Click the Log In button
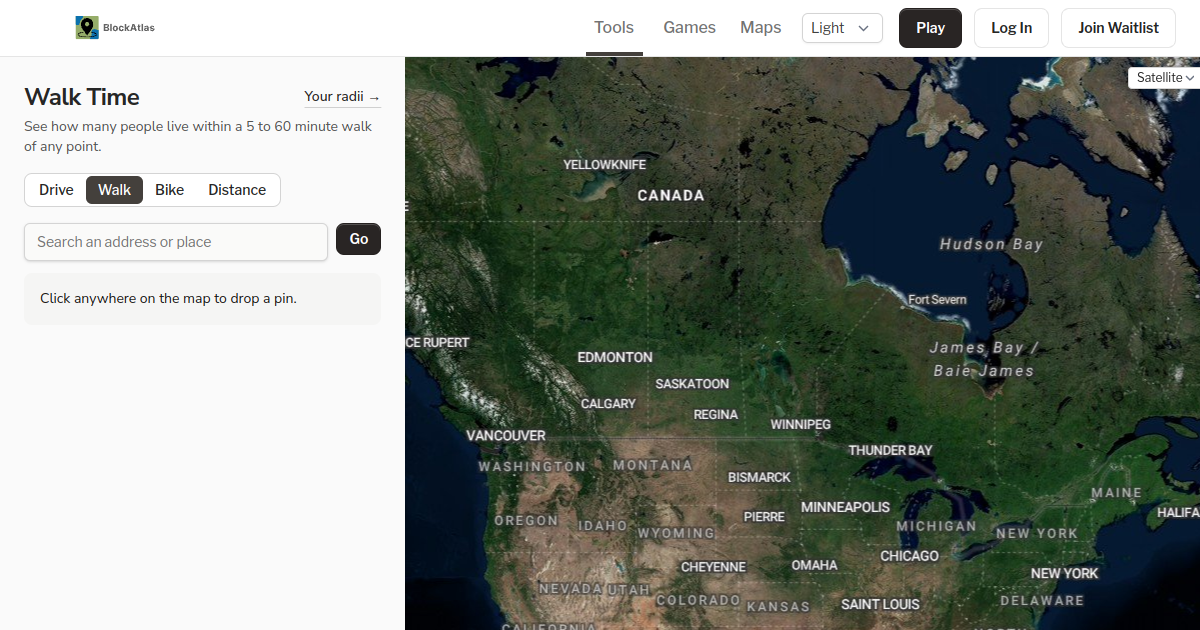The height and width of the screenshot is (630, 1200). (x=1011, y=28)
